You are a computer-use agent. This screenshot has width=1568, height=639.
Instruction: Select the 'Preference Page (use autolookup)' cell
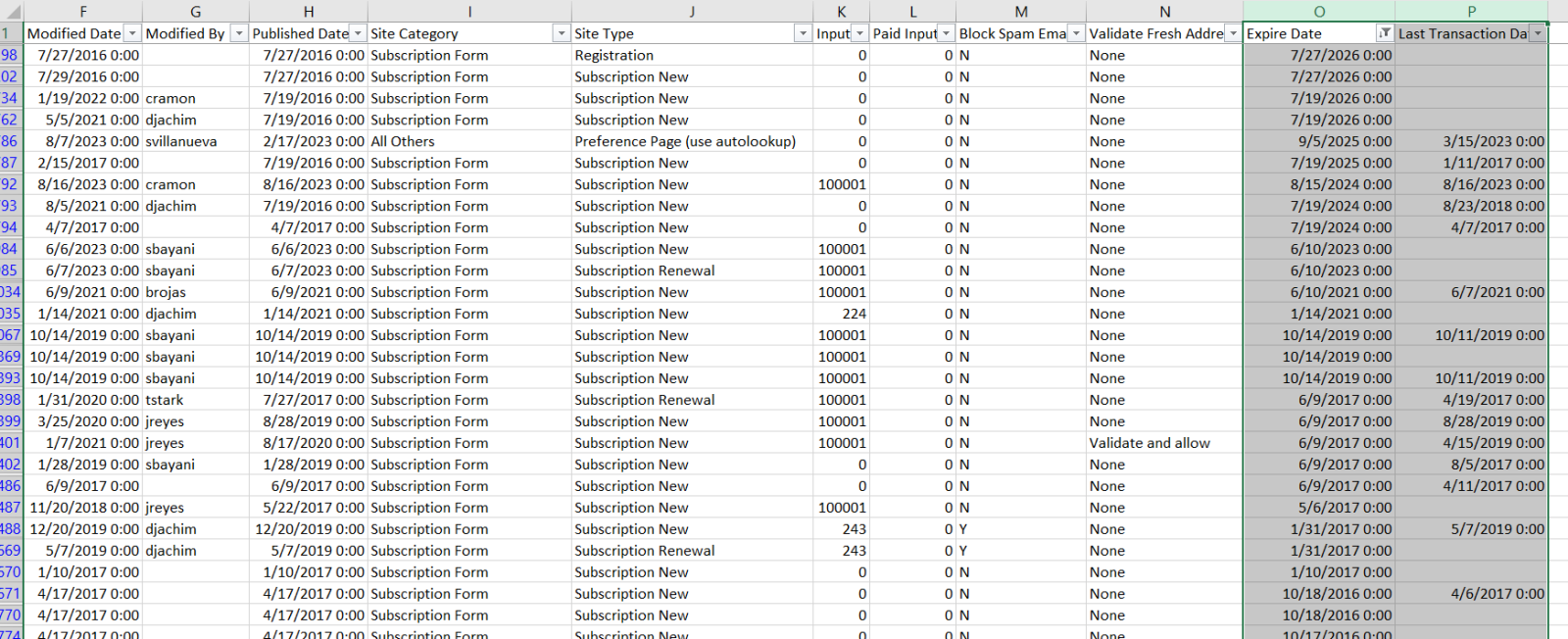pyautogui.click(x=685, y=141)
